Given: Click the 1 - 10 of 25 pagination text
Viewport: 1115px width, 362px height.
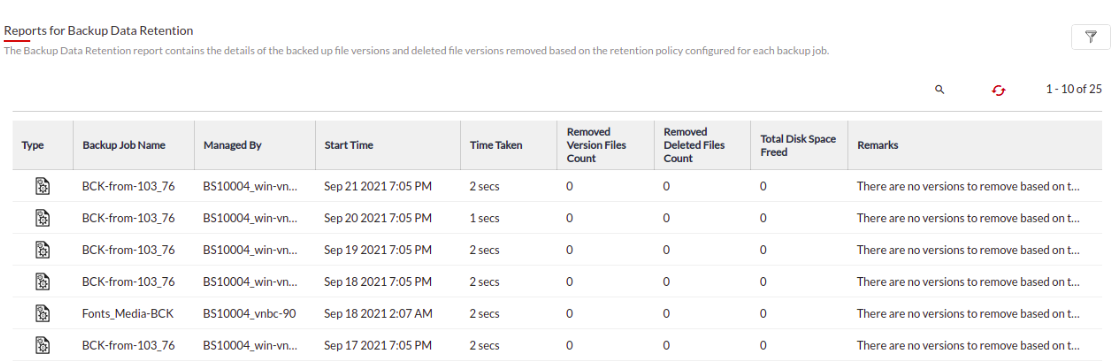Looking at the screenshot, I should [x=1074, y=90].
